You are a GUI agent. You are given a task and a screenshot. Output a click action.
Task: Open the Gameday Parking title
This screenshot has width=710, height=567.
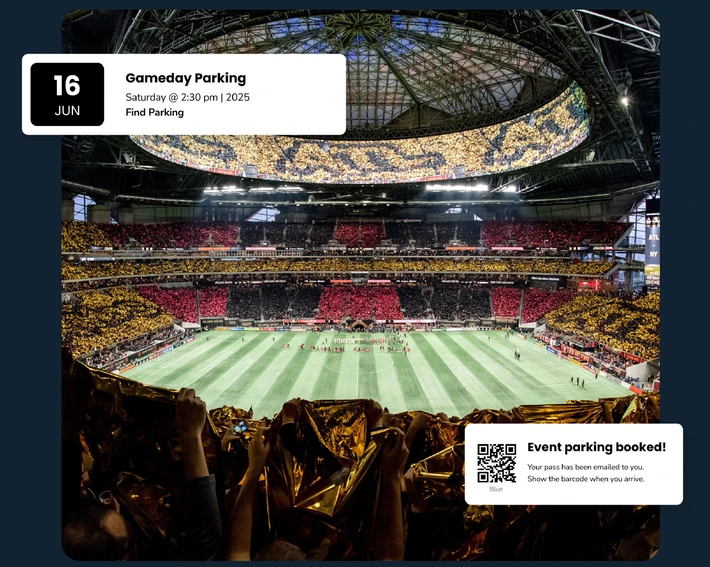pos(186,78)
